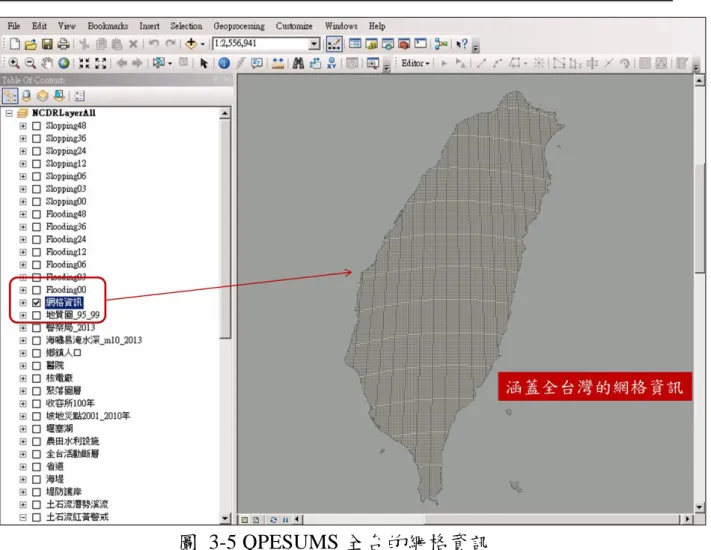Save the map document

(47, 44)
